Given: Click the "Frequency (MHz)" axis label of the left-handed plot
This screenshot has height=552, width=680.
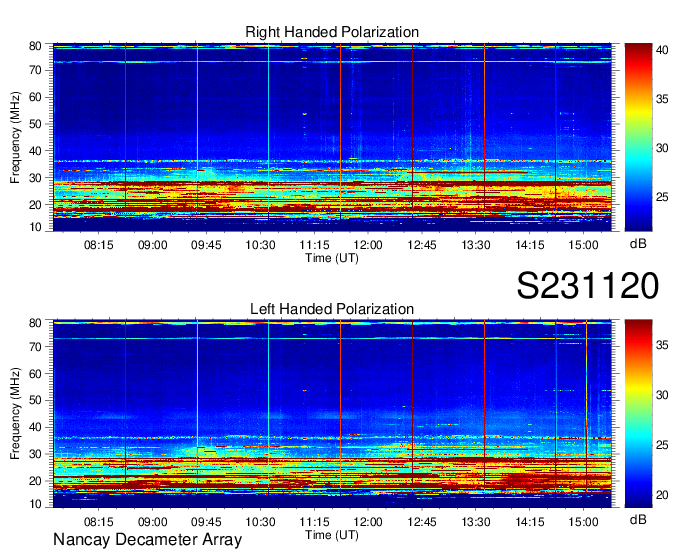Looking at the screenshot, I should 15,414.
